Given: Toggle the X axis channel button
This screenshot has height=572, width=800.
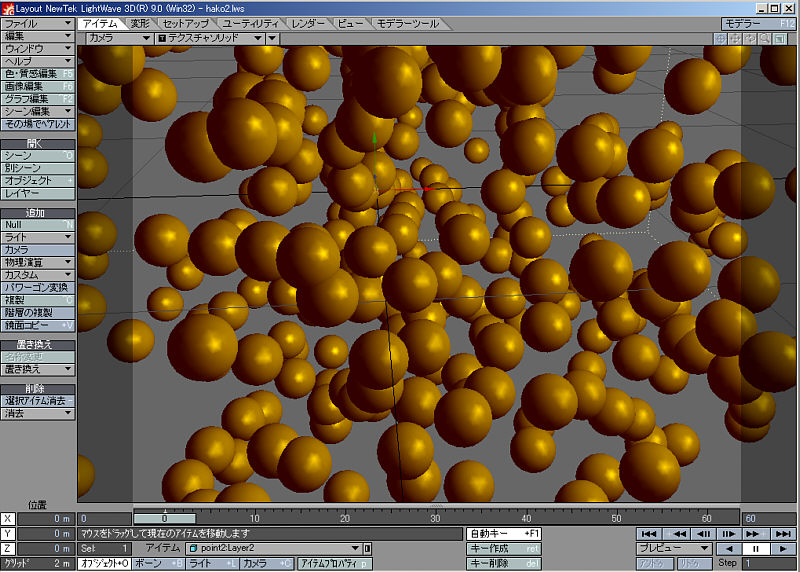Looking at the screenshot, I should [x=8, y=519].
